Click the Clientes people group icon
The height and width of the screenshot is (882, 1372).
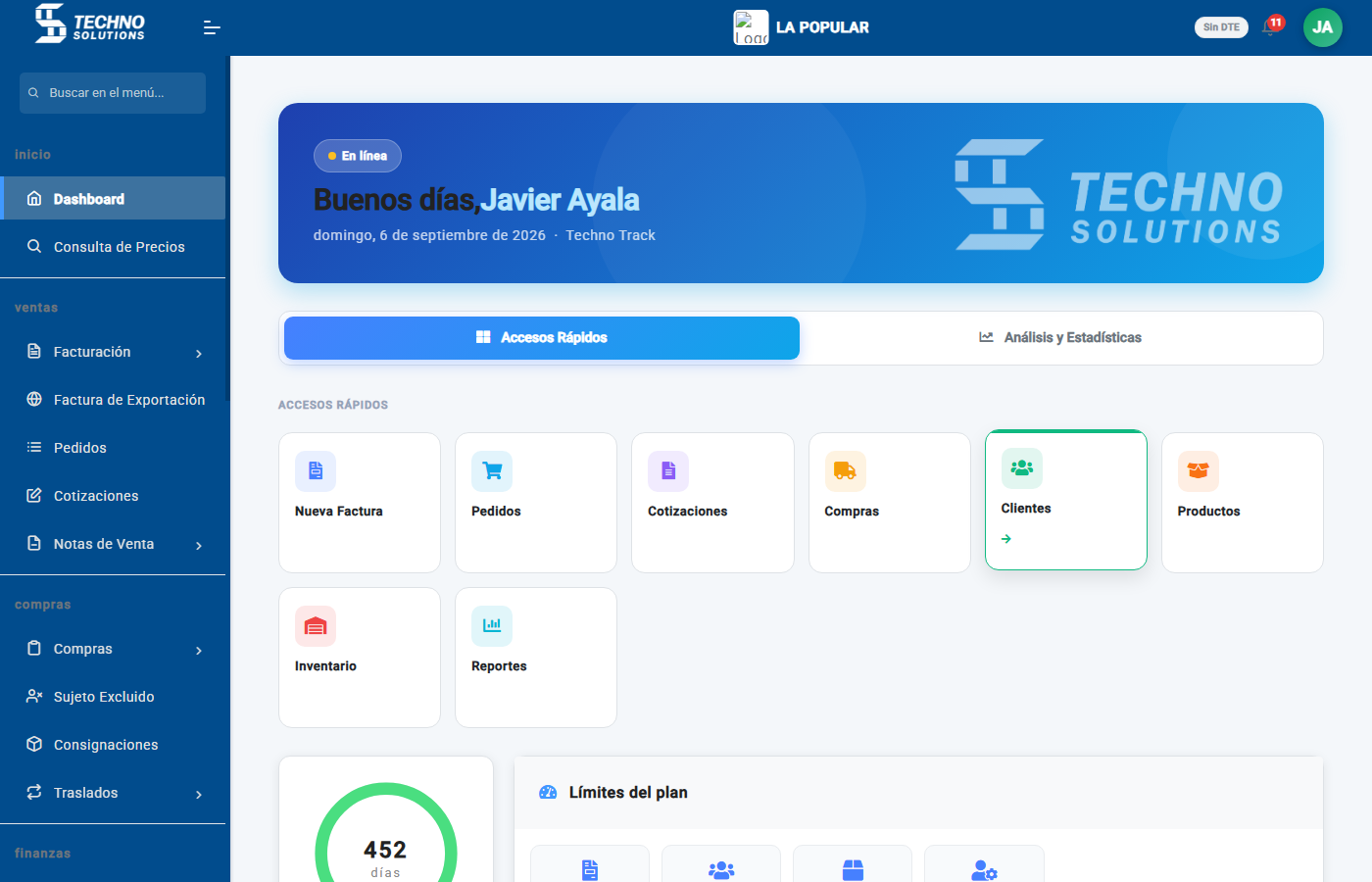tap(1021, 468)
